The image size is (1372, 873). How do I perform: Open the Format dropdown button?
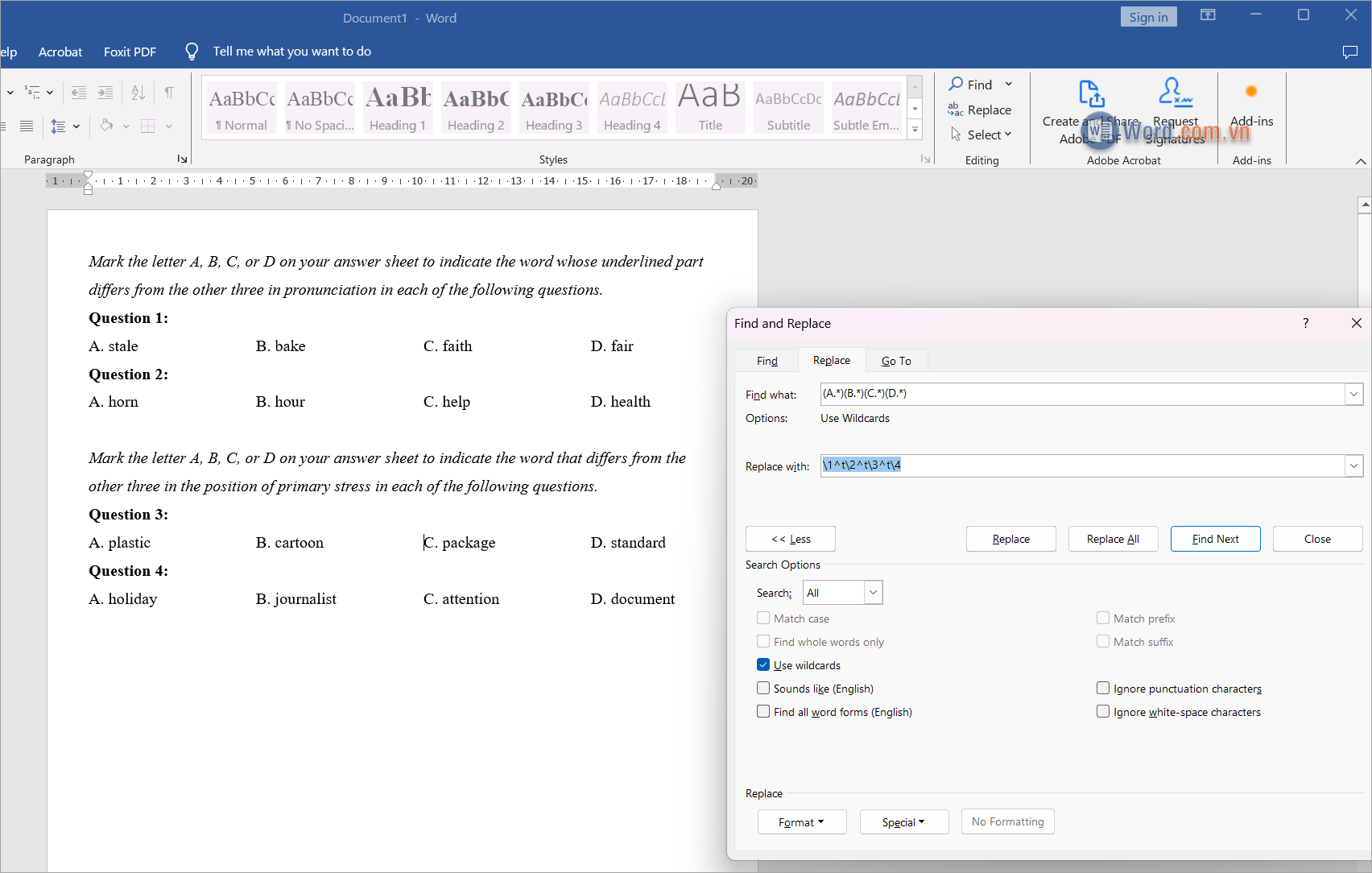coord(802,822)
